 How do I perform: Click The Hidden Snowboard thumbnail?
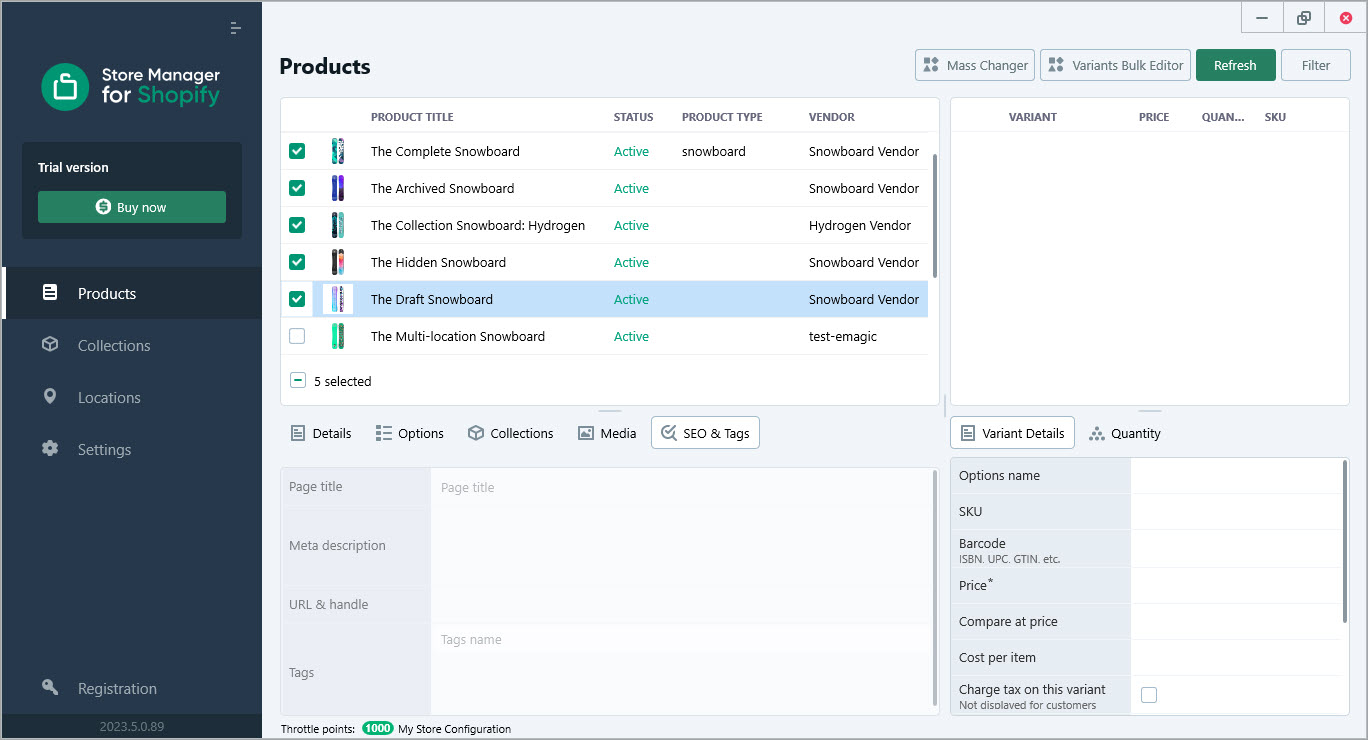pyautogui.click(x=338, y=262)
